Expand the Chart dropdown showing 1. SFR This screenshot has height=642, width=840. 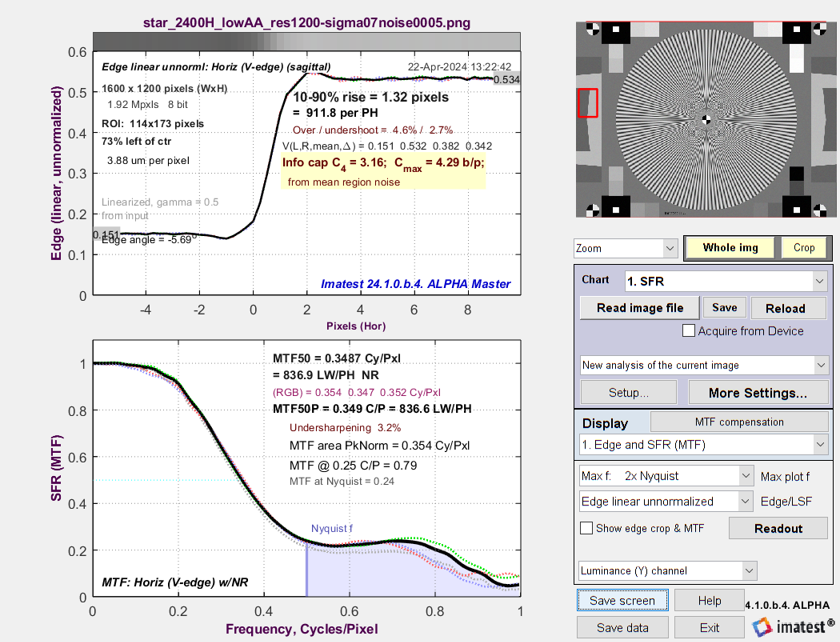[x=726, y=281]
